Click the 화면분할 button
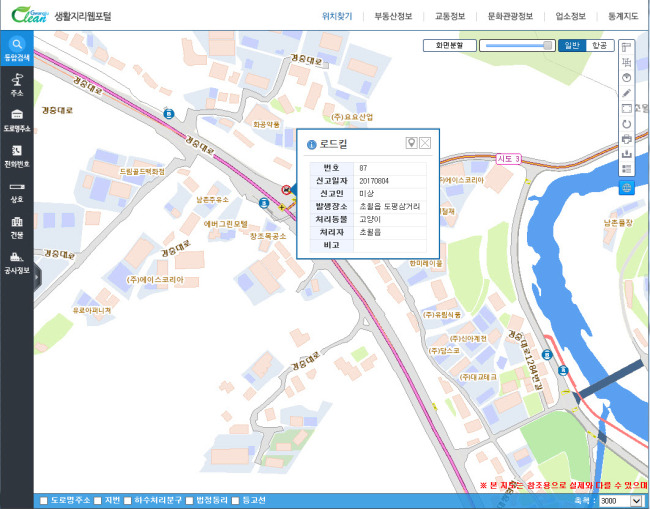This screenshot has width=650, height=509. click(450, 46)
